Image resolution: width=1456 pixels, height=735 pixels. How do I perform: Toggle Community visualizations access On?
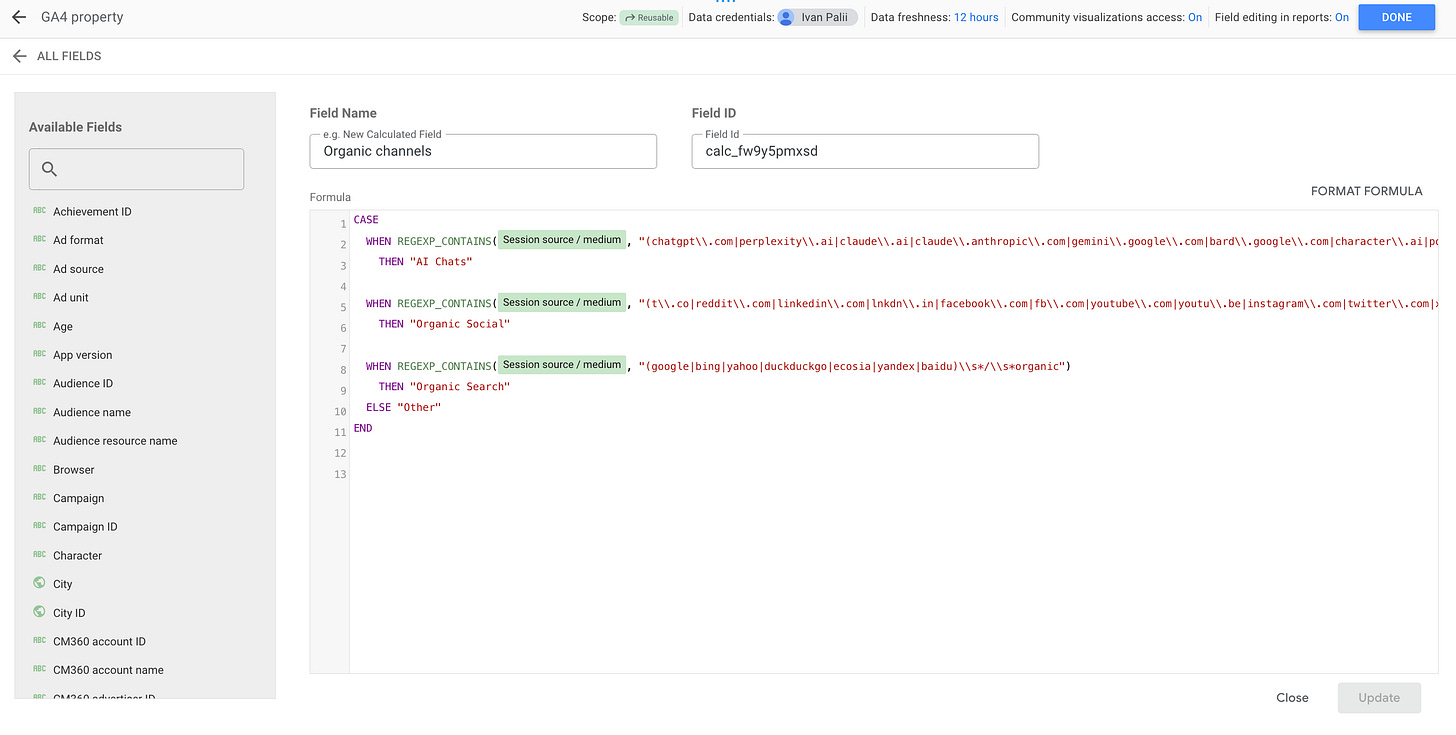tap(1195, 17)
